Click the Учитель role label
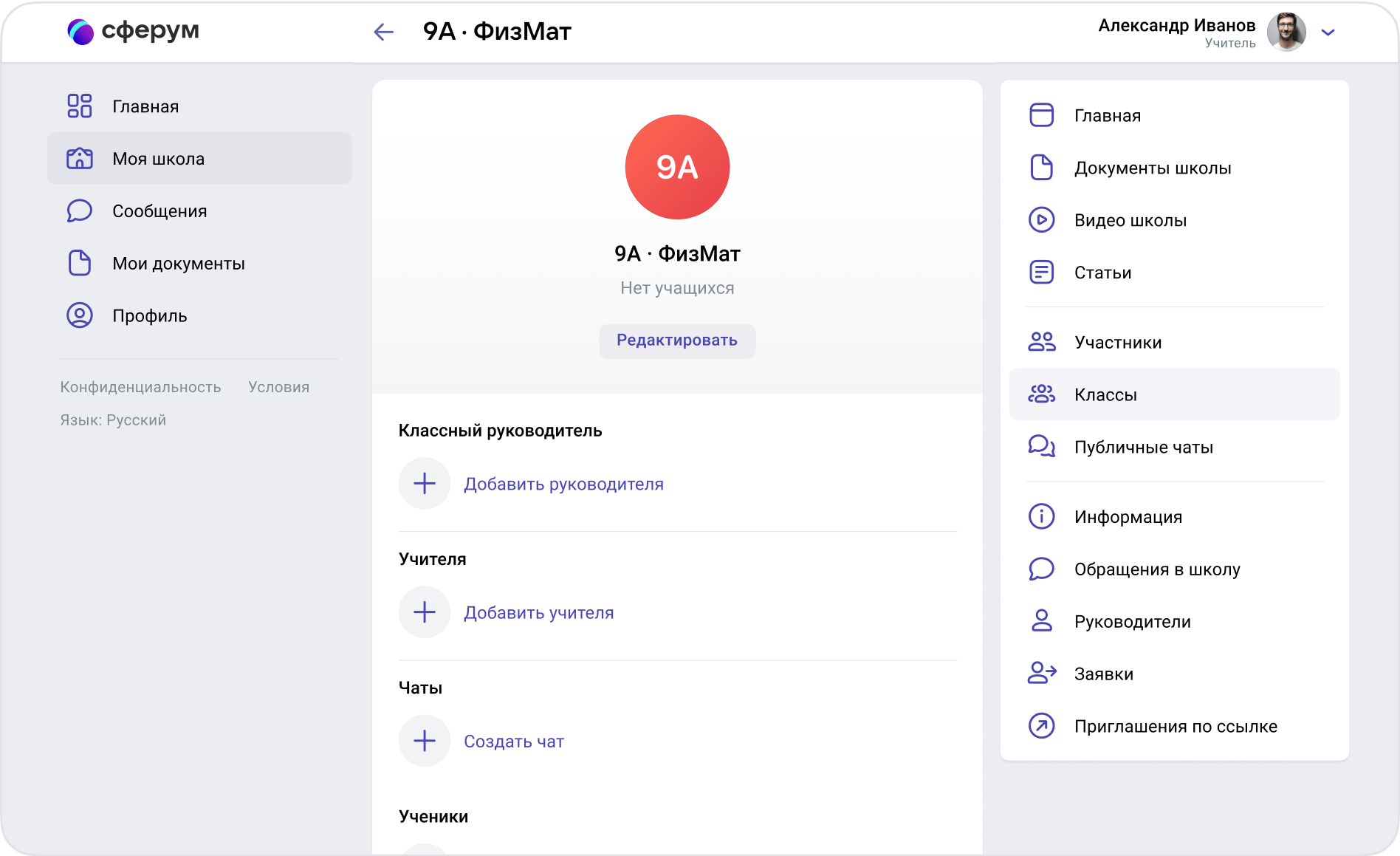The height and width of the screenshot is (856, 1400). tap(1230, 44)
